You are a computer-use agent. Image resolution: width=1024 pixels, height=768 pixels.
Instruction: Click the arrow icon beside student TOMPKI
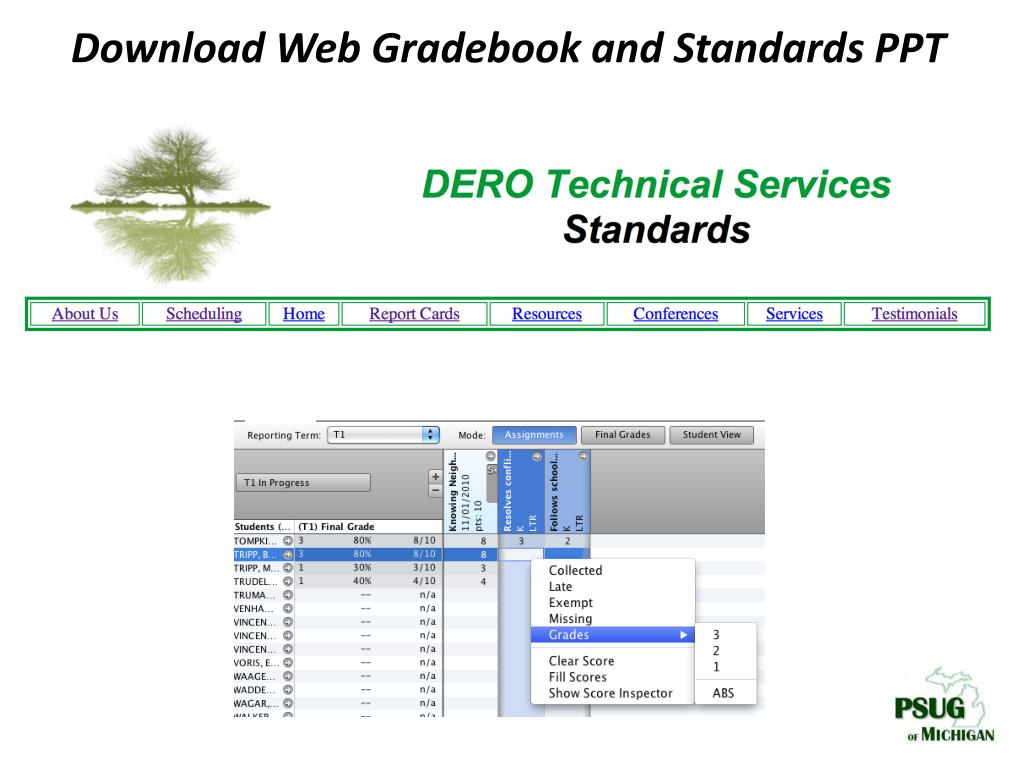(288, 541)
